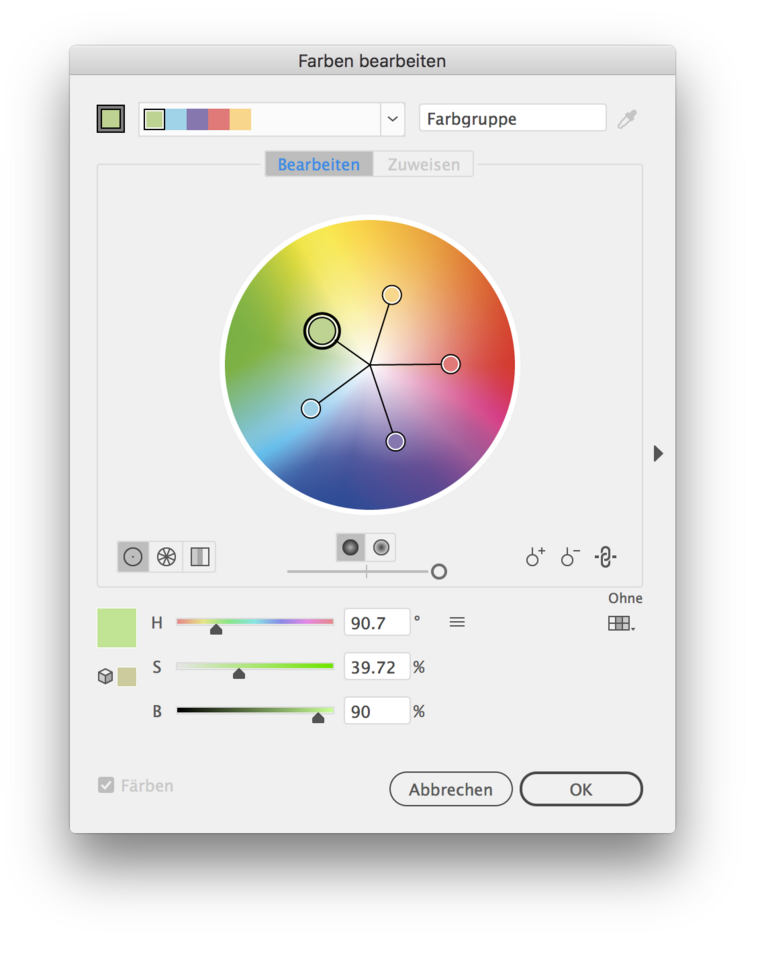Click the S value field showing 39.72

tap(377, 667)
